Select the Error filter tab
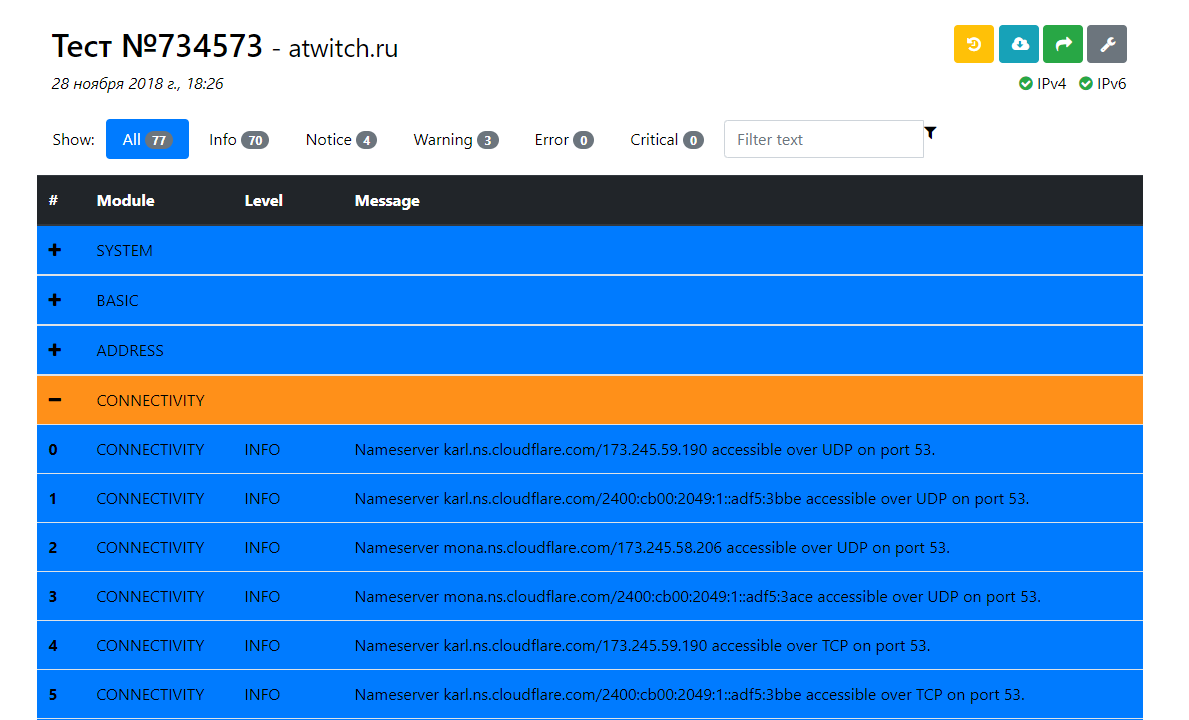 click(x=563, y=140)
